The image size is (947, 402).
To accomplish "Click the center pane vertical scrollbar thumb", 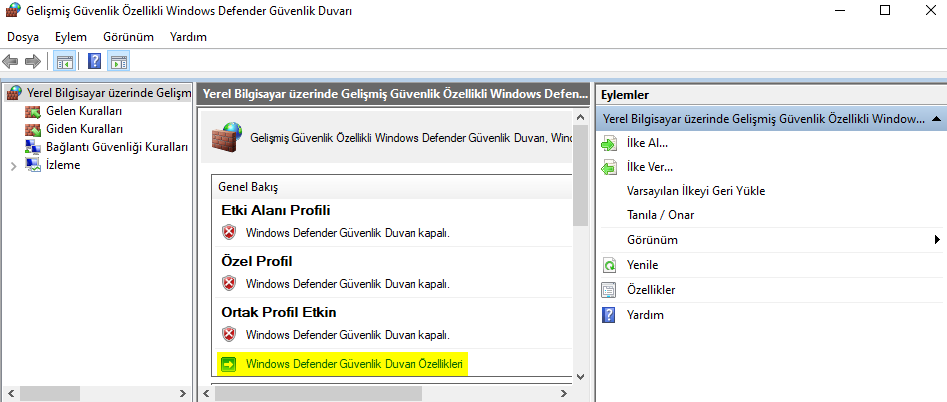I will [x=580, y=175].
